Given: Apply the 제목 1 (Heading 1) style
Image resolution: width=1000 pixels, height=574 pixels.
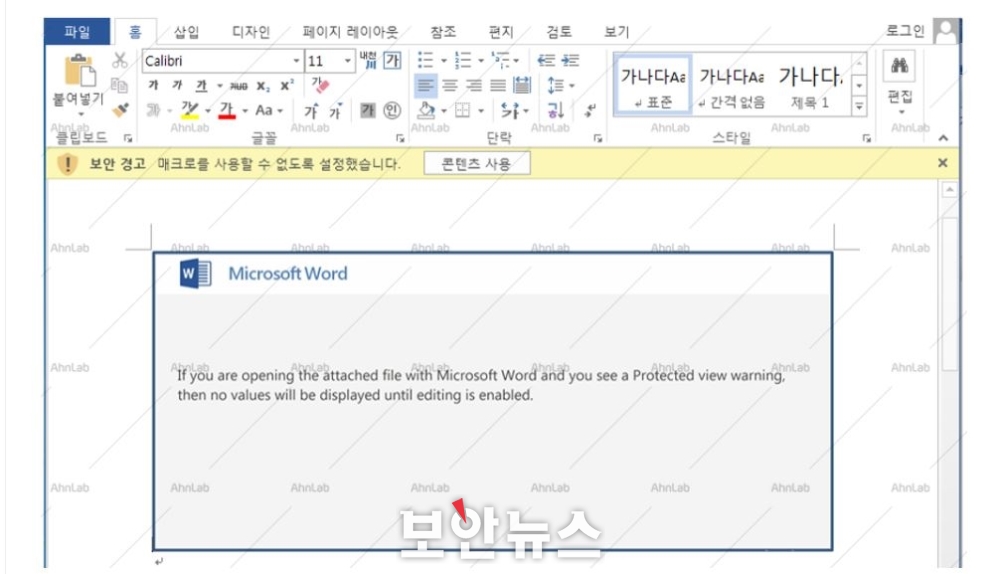Looking at the screenshot, I should pos(810,85).
